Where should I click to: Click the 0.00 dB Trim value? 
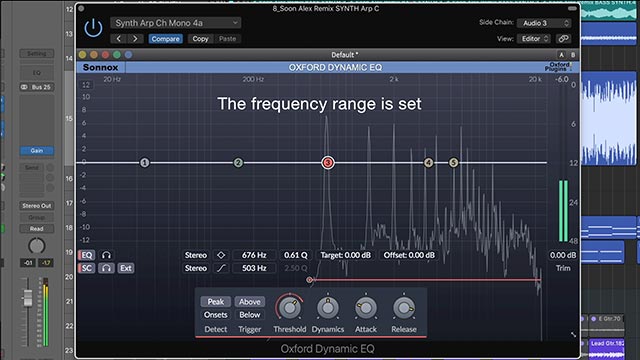click(x=563, y=255)
